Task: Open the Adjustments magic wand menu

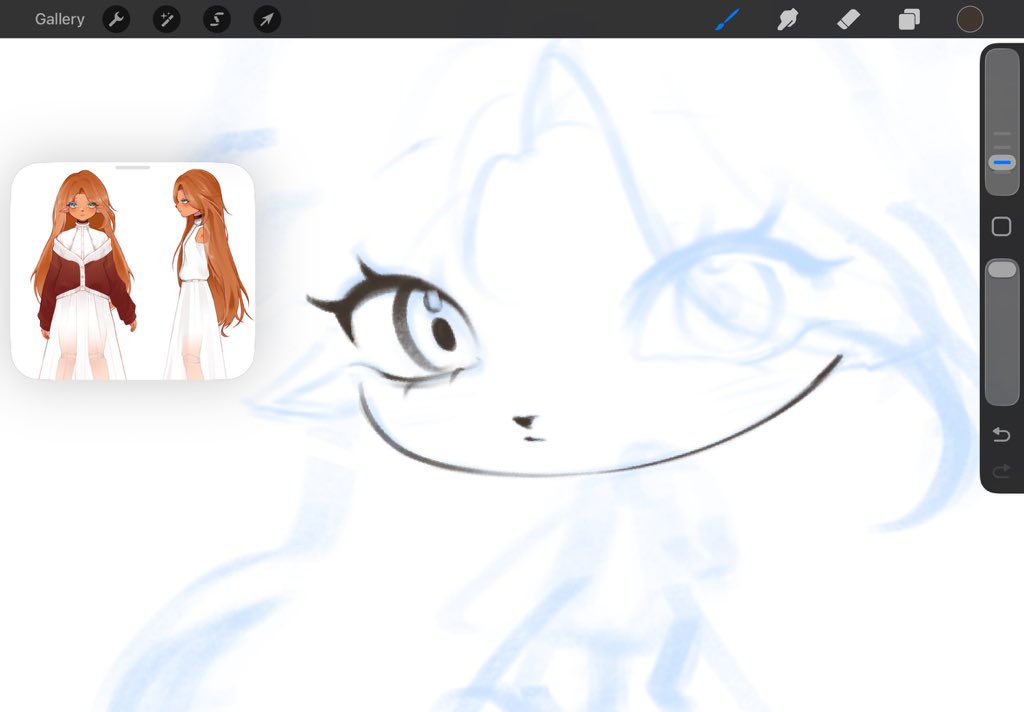Action: pyautogui.click(x=167, y=20)
